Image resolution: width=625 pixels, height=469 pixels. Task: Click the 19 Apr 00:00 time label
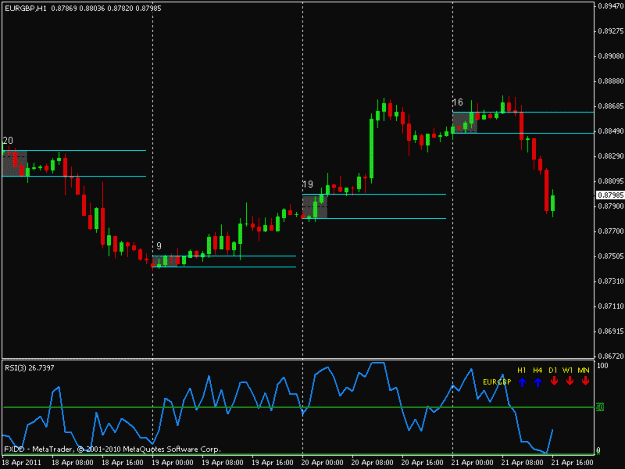172,463
